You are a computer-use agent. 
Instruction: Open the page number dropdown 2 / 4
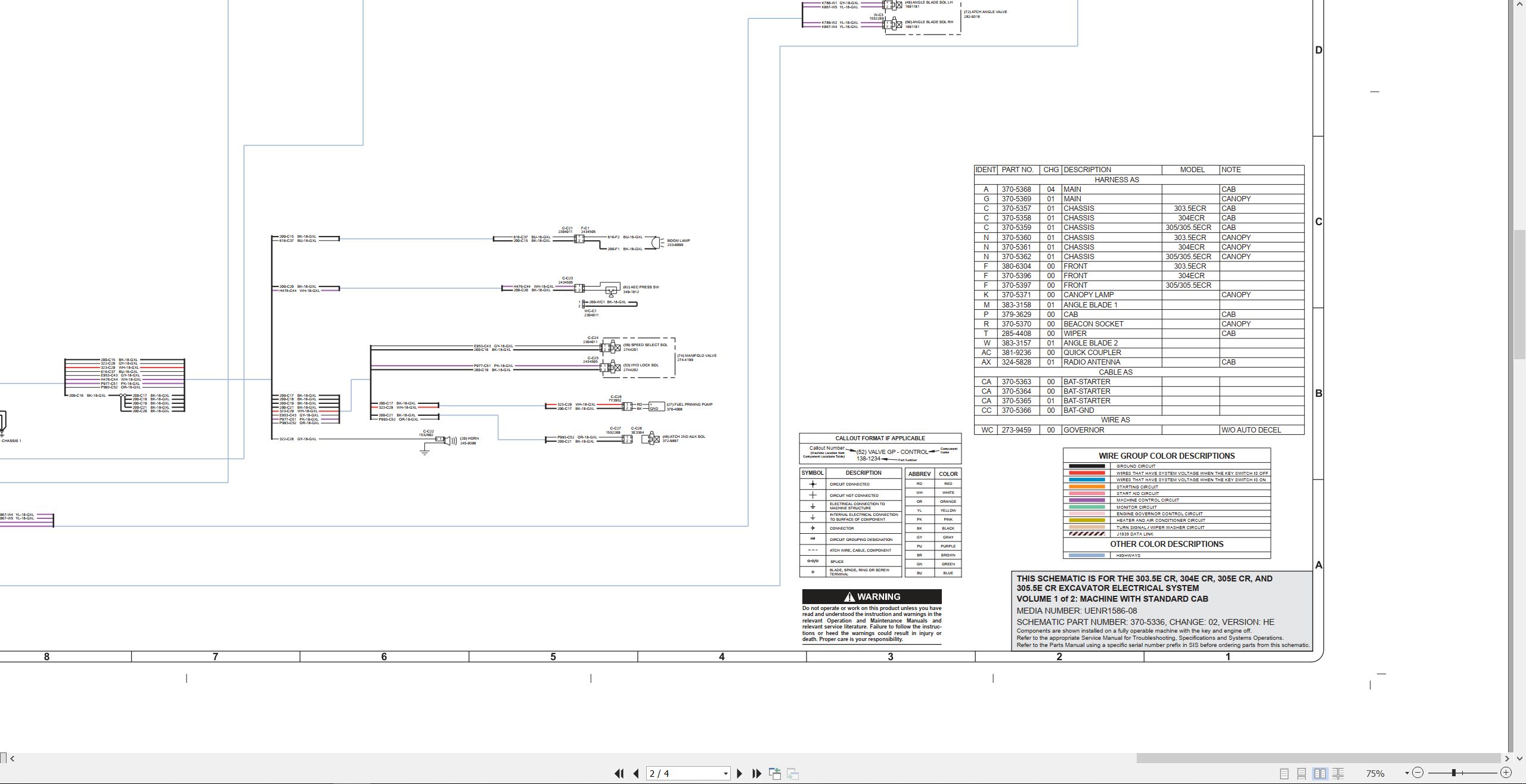click(x=725, y=774)
